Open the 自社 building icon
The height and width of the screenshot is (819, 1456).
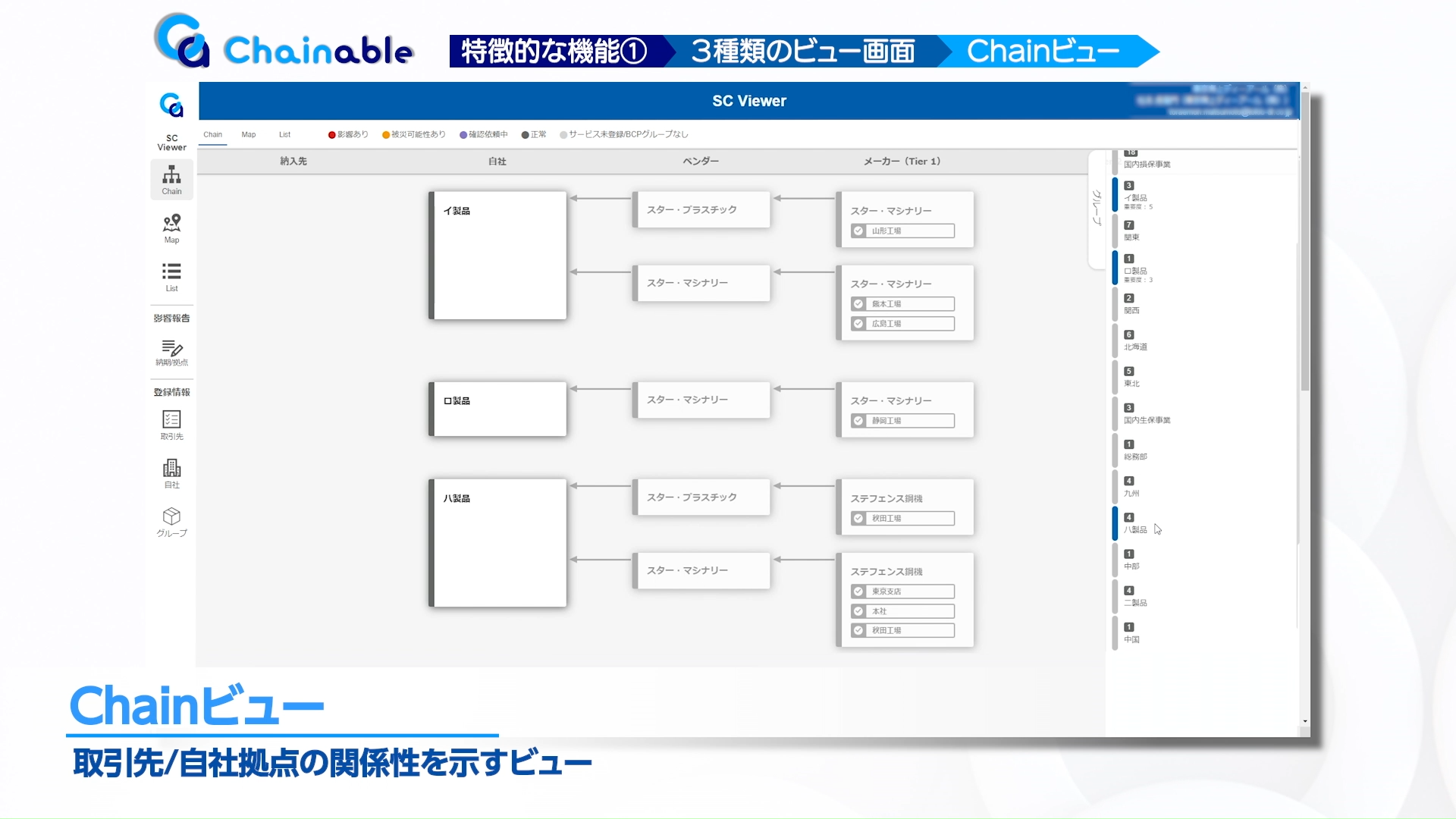point(171,473)
